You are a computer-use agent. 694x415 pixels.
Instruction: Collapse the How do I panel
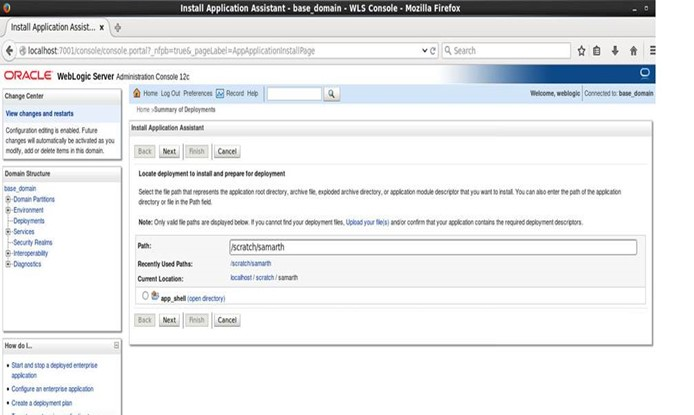pos(116,346)
